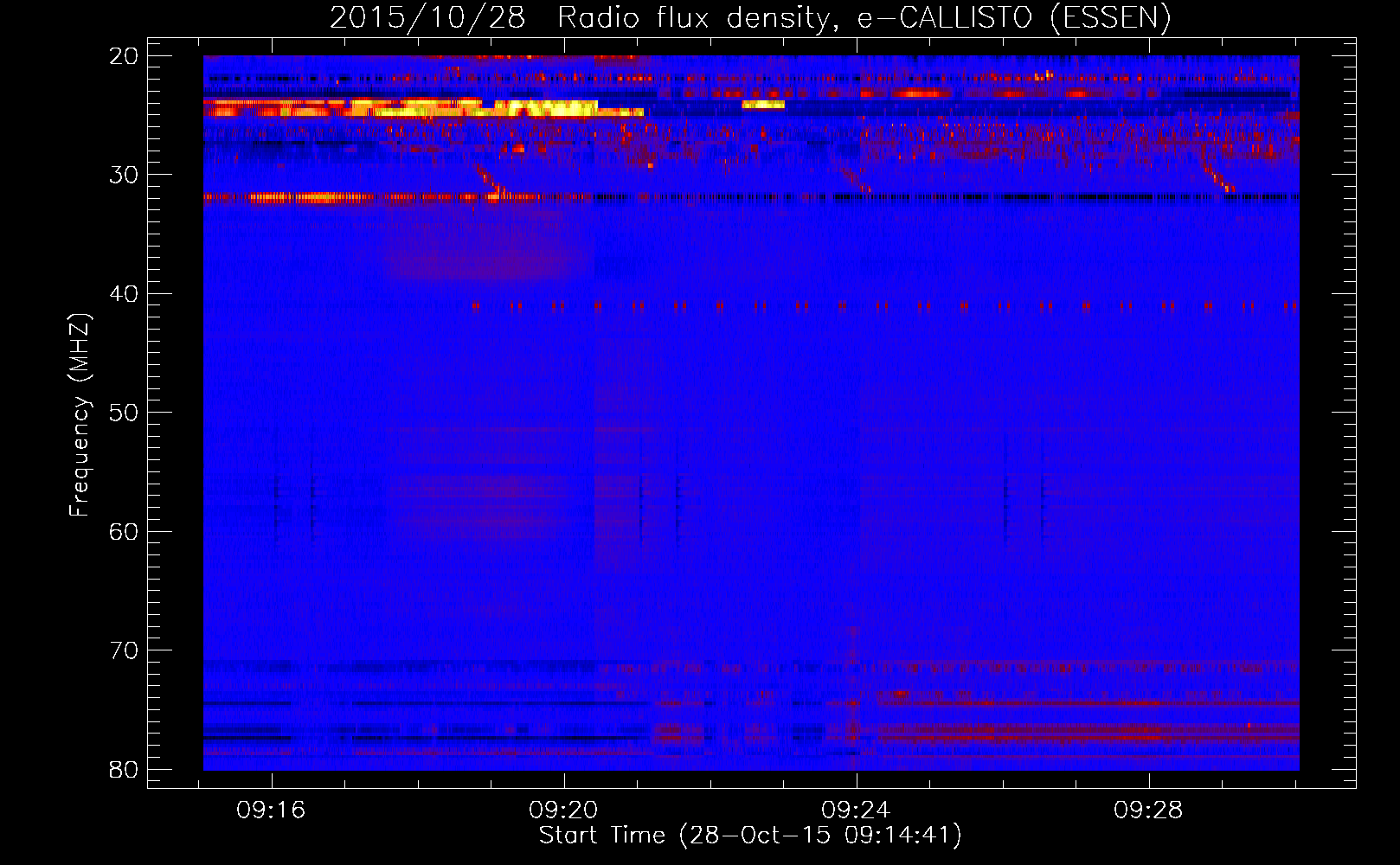Select the 09:20 time tick label
Image resolution: width=1400 pixels, height=865 pixels.
click(x=563, y=810)
